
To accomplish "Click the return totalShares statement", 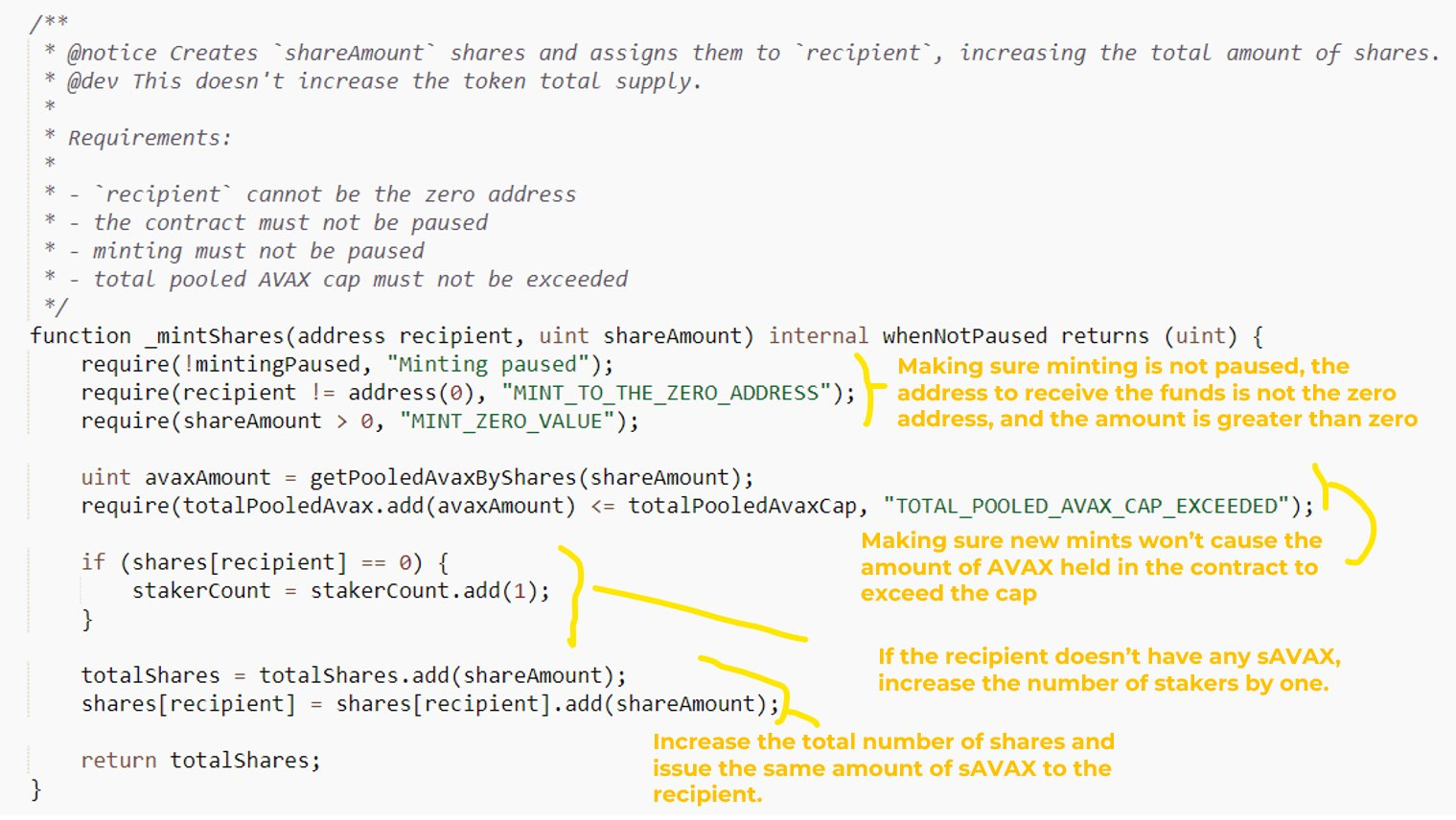I will point(200,761).
